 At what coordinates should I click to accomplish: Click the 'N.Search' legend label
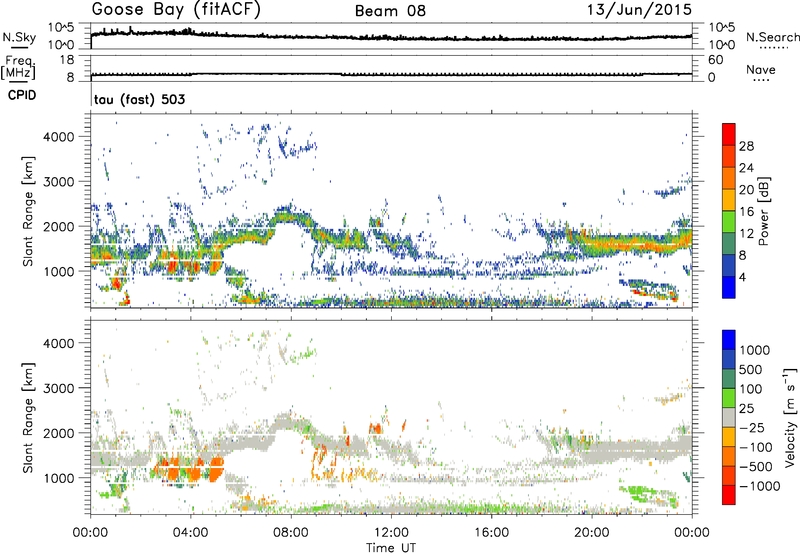(x=772, y=37)
